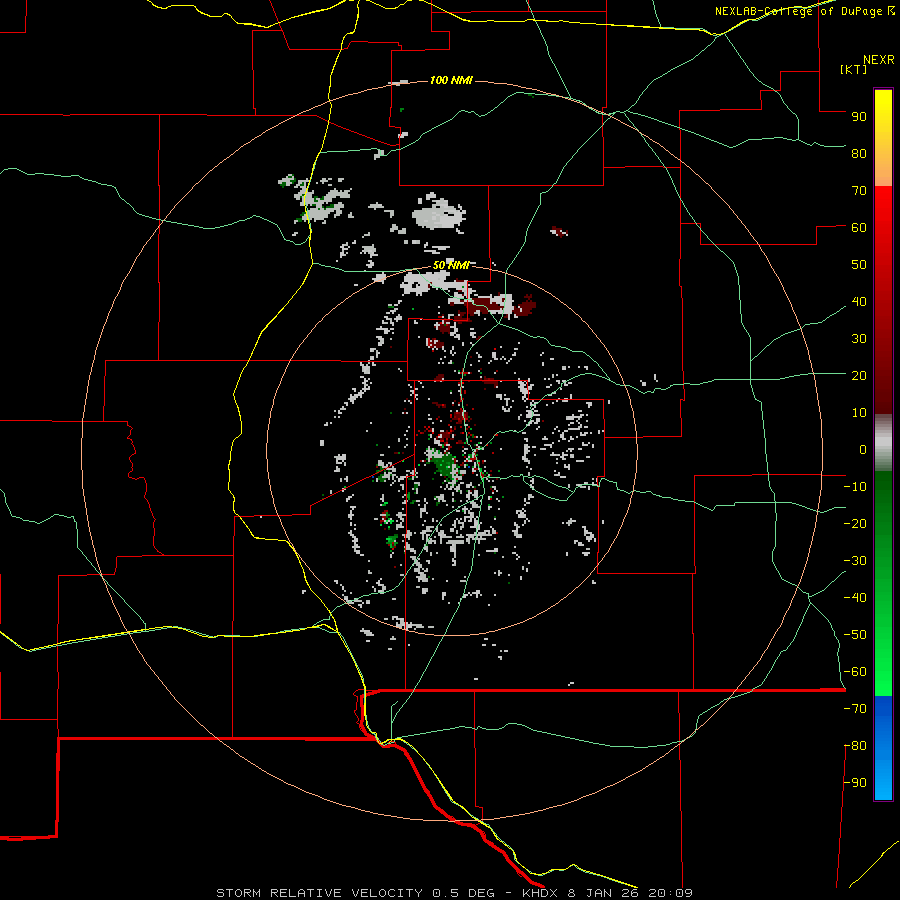This screenshot has height=900, width=900.
Task: Click the '-80' scale value
Action: [855, 746]
